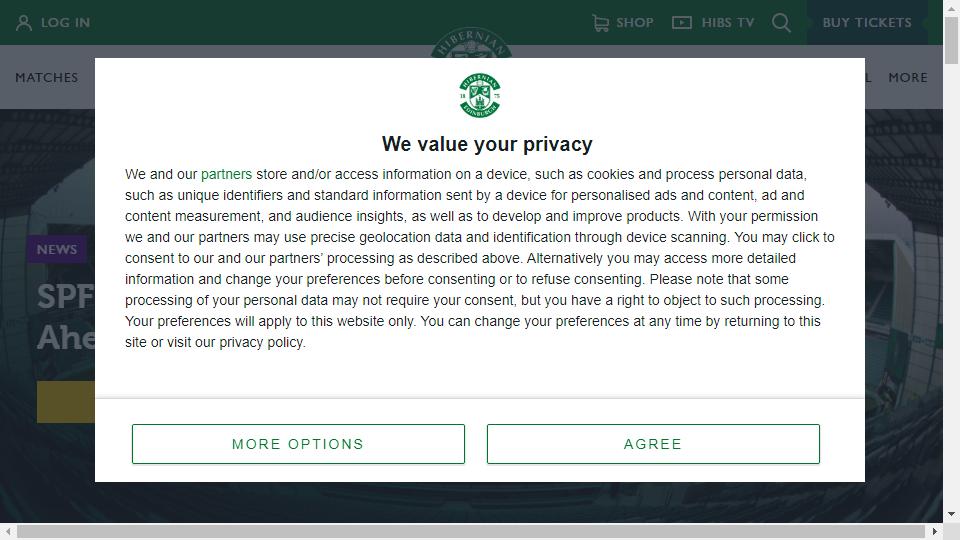Click the horizontal scrollbar left arrow

(7, 531)
